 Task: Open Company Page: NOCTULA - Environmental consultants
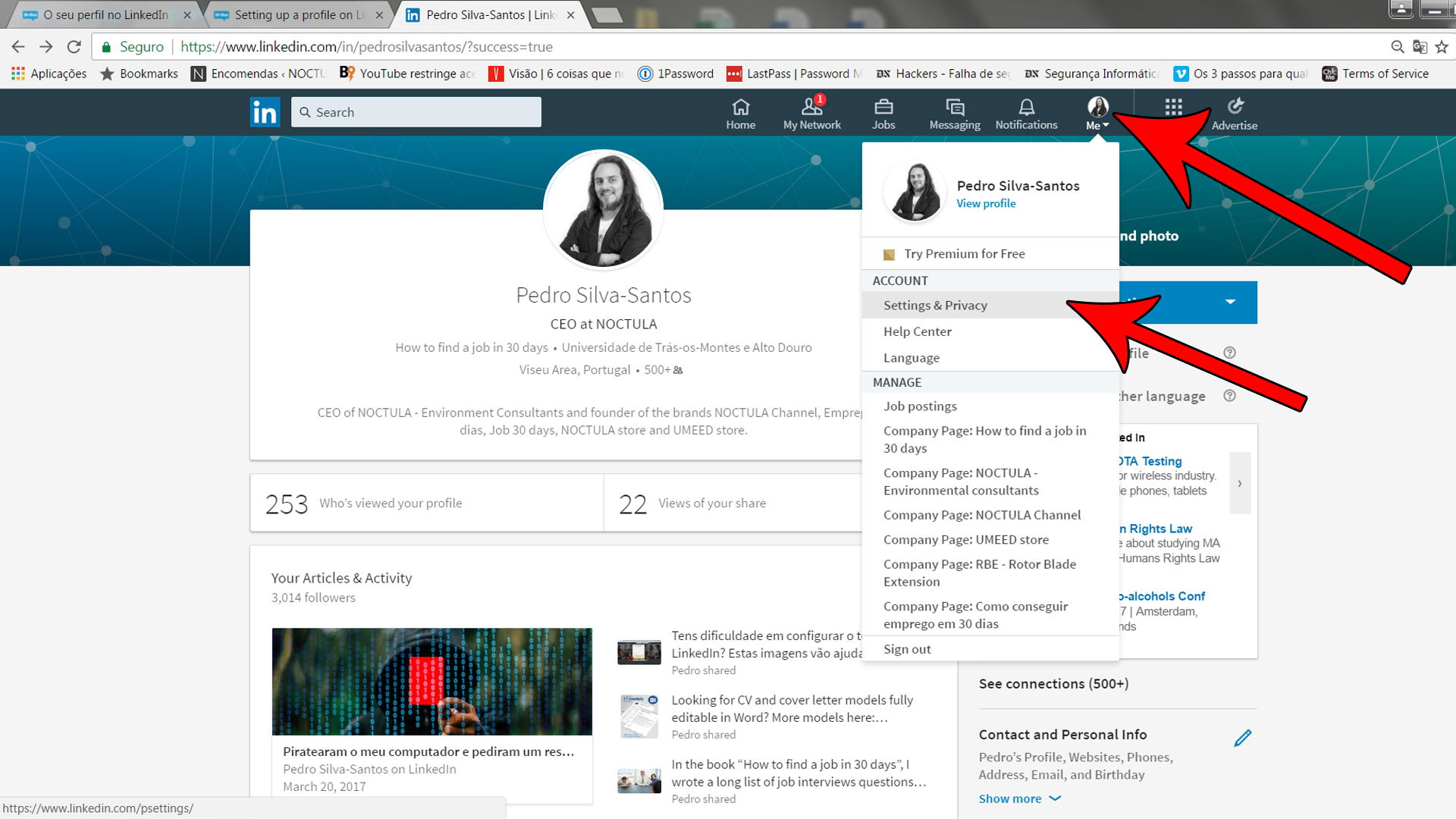tap(990, 482)
